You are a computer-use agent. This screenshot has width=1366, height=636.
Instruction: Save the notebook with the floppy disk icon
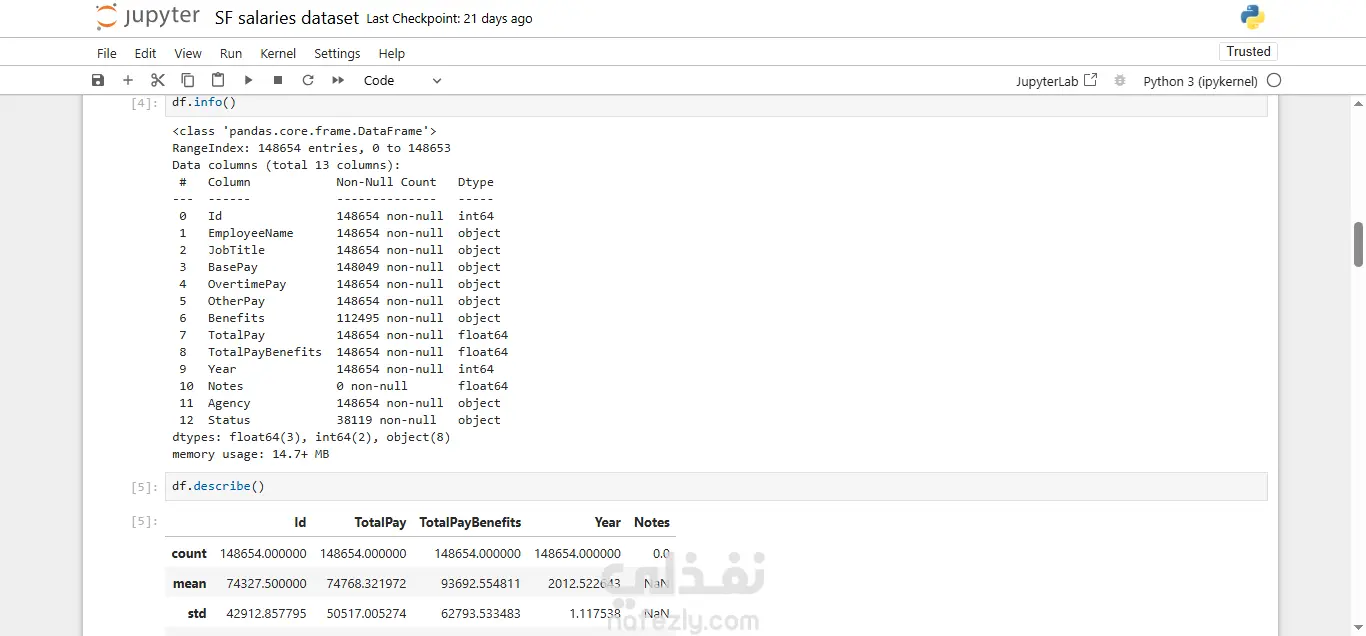[97, 80]
